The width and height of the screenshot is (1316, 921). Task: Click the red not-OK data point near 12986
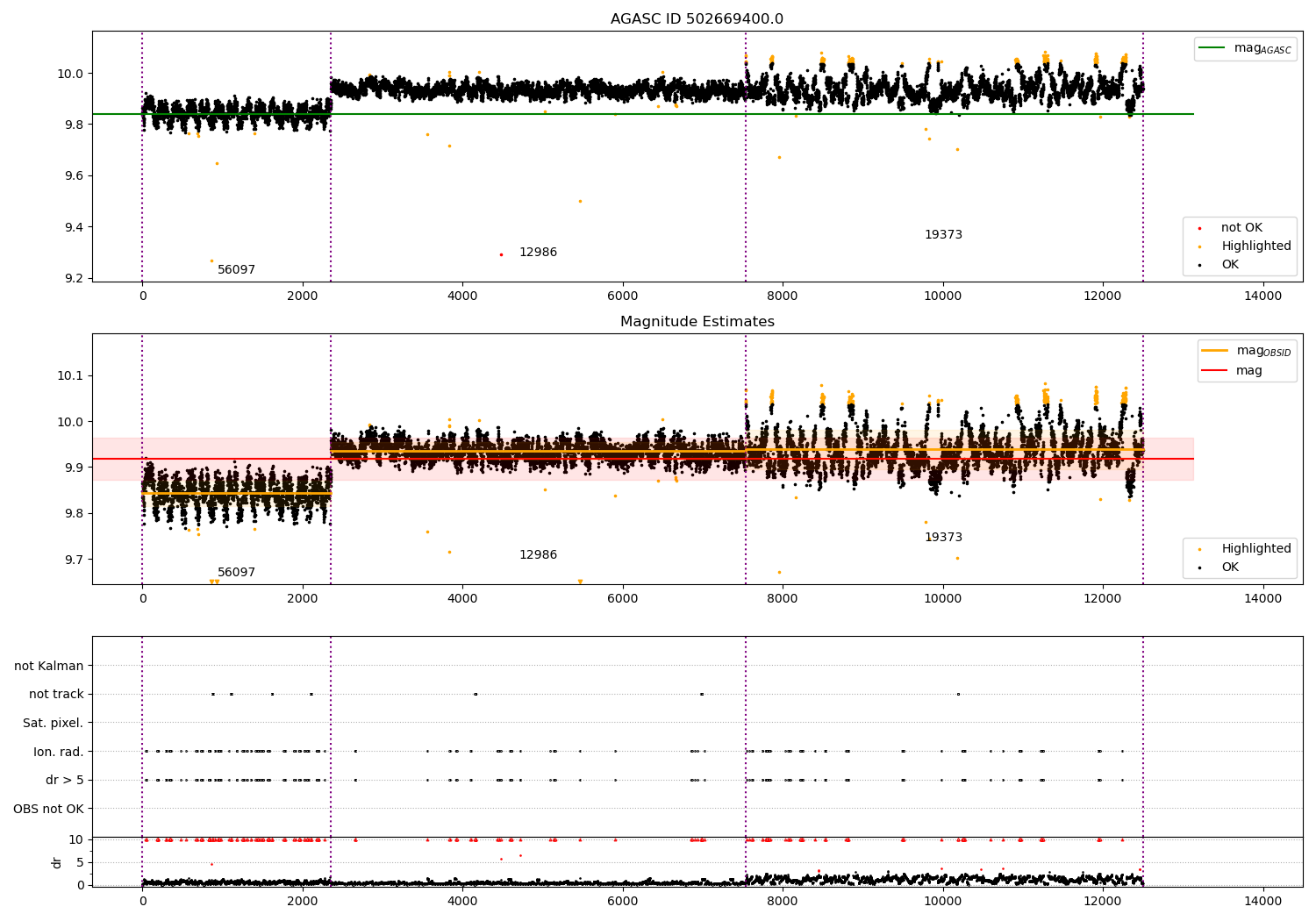pyautogui.click(x=501, y=254)
